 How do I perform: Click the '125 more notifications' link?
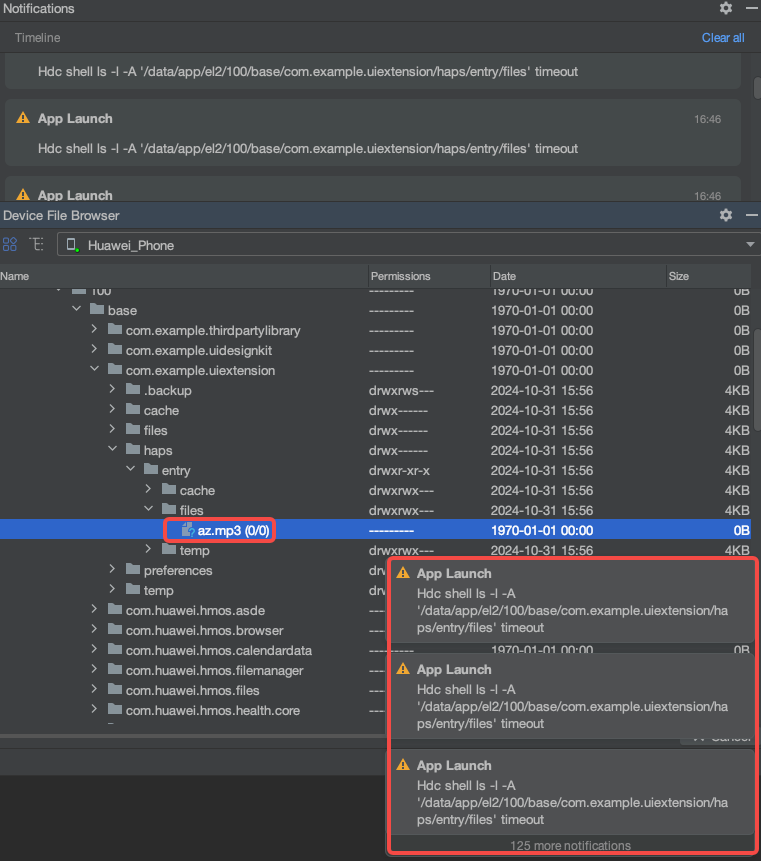coord(570,845)
